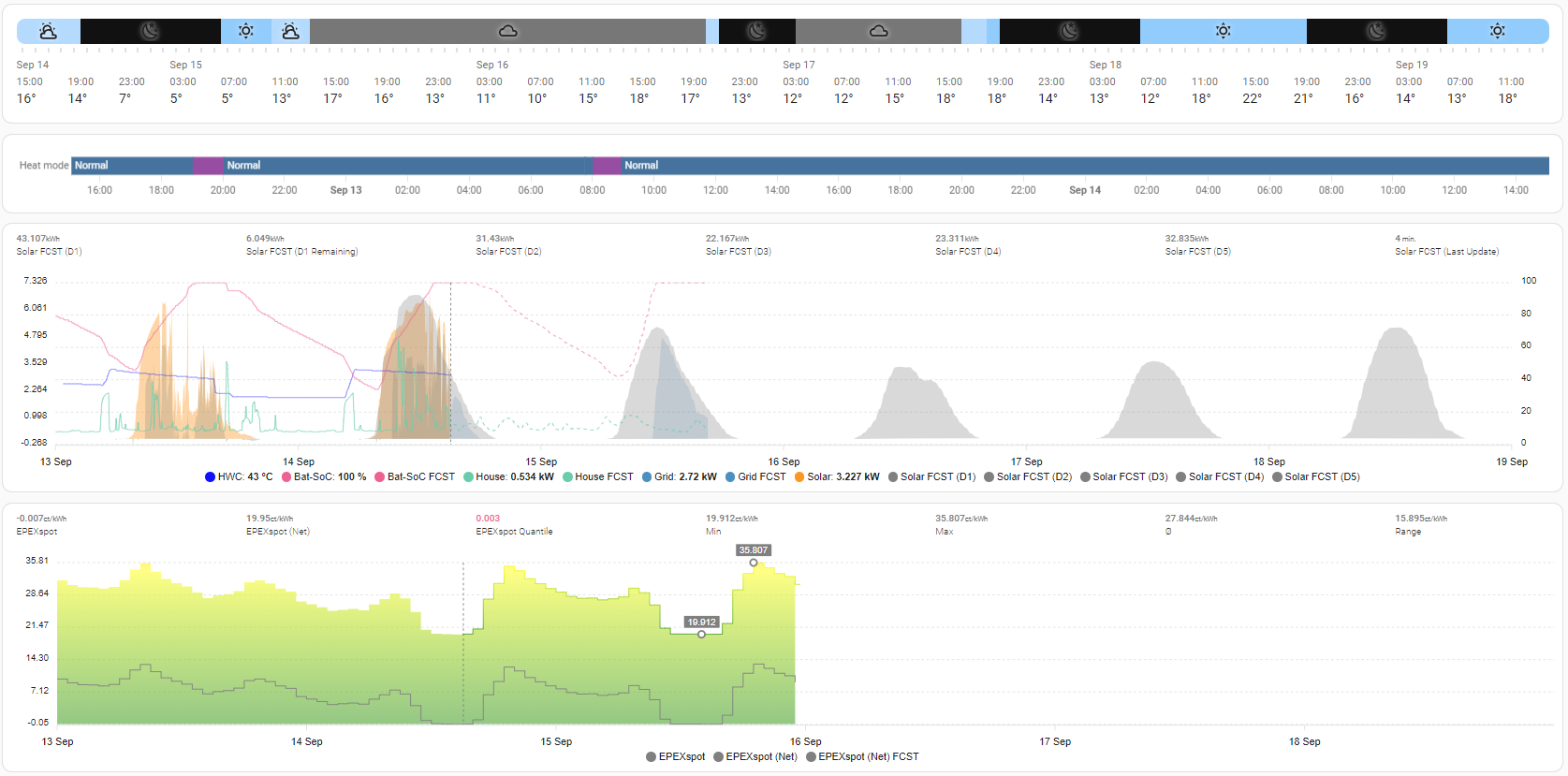Click the moon icon for Sep 18 night
This screenshot has height=776, width=1568.
point(1376,31)
